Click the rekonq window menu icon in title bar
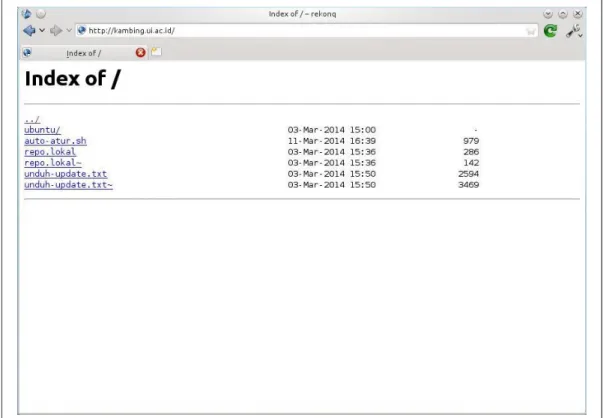The width and height of the screenshot is (603, 418). (x=27, y=14)
